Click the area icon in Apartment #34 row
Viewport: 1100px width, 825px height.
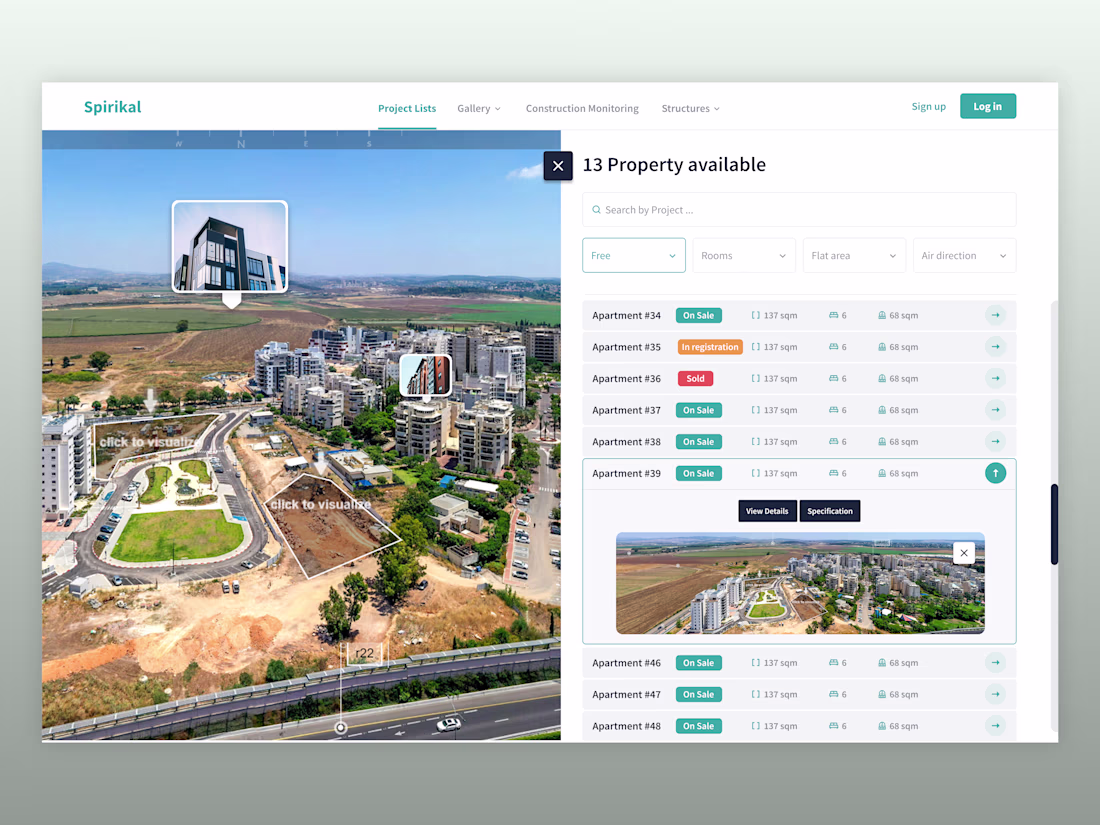(756, 315)
